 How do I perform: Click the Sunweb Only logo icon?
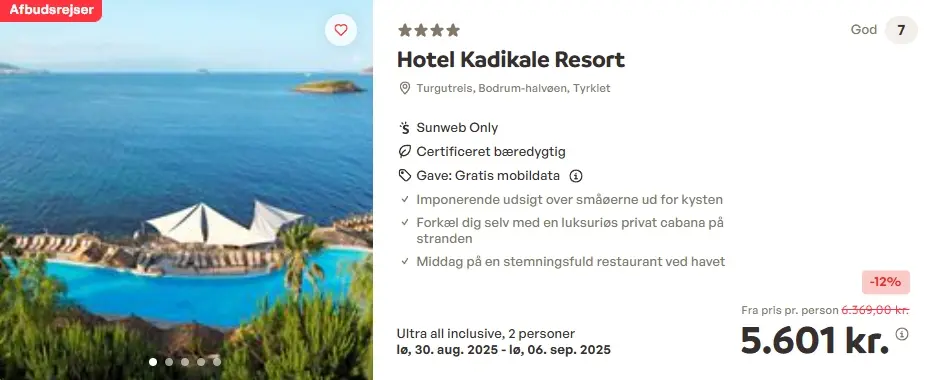tap(405, 127)
